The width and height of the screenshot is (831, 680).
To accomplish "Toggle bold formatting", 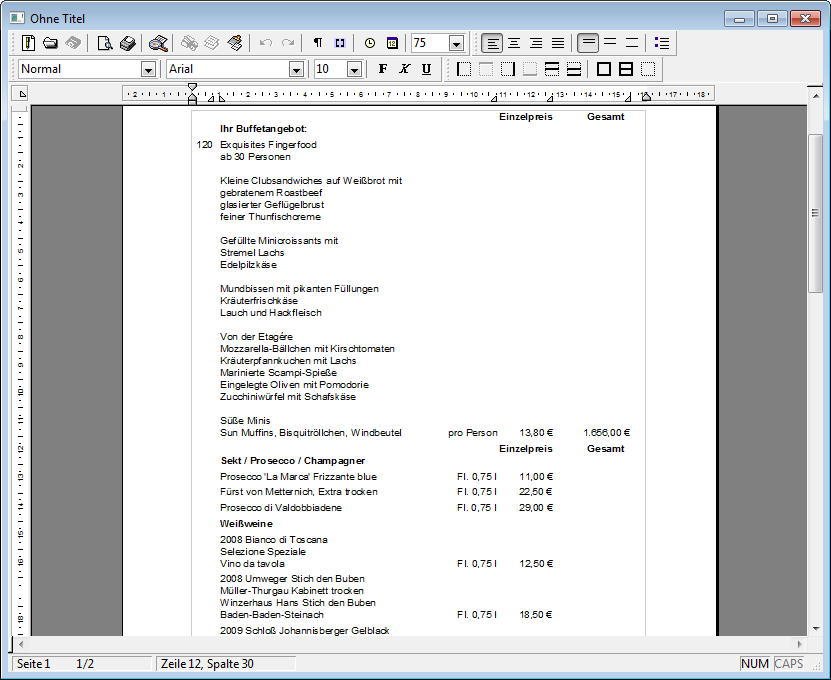I will coord(382,69).
